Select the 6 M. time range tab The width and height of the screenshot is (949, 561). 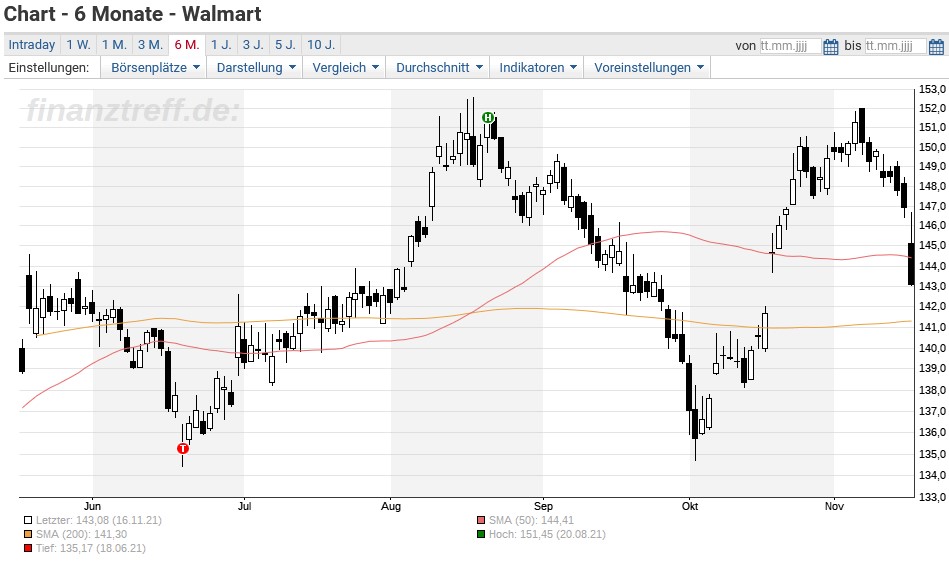[186, 45]
